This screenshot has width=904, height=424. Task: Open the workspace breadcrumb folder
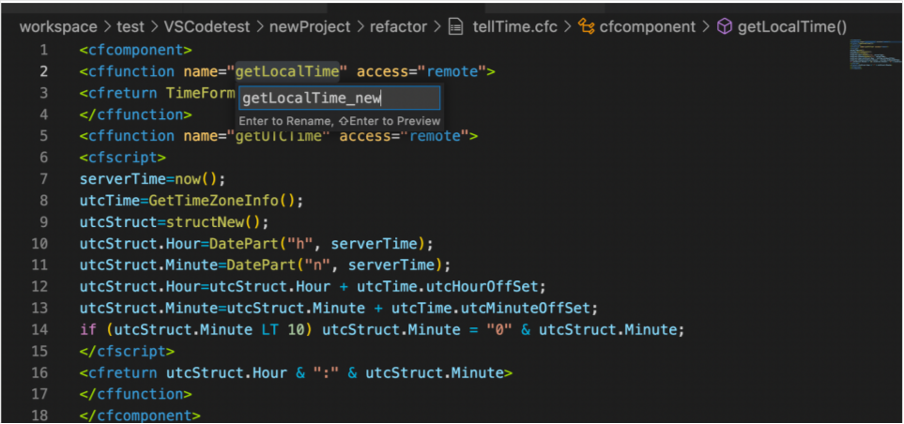click(58, 26)
